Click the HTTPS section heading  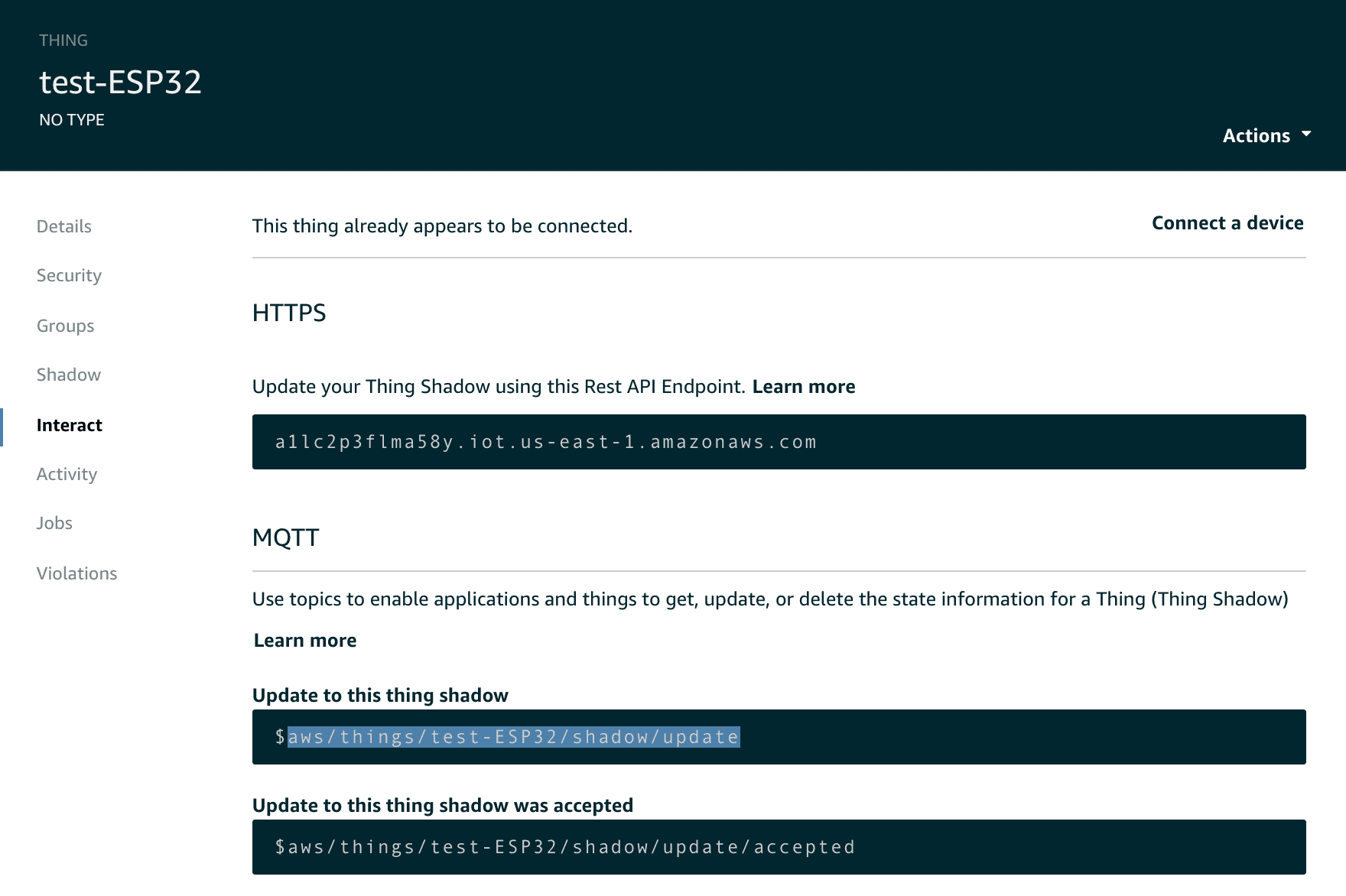(x=288, y=313)
